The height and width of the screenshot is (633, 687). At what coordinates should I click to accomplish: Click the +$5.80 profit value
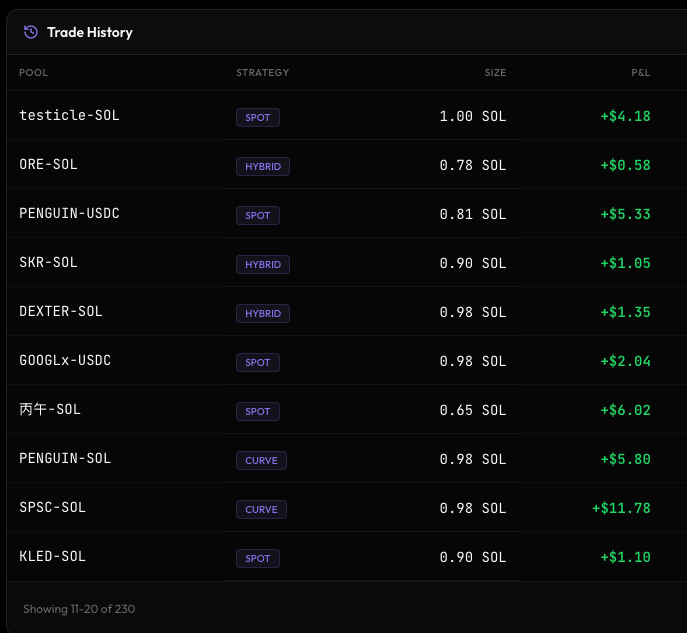click(x=625, y=460)
